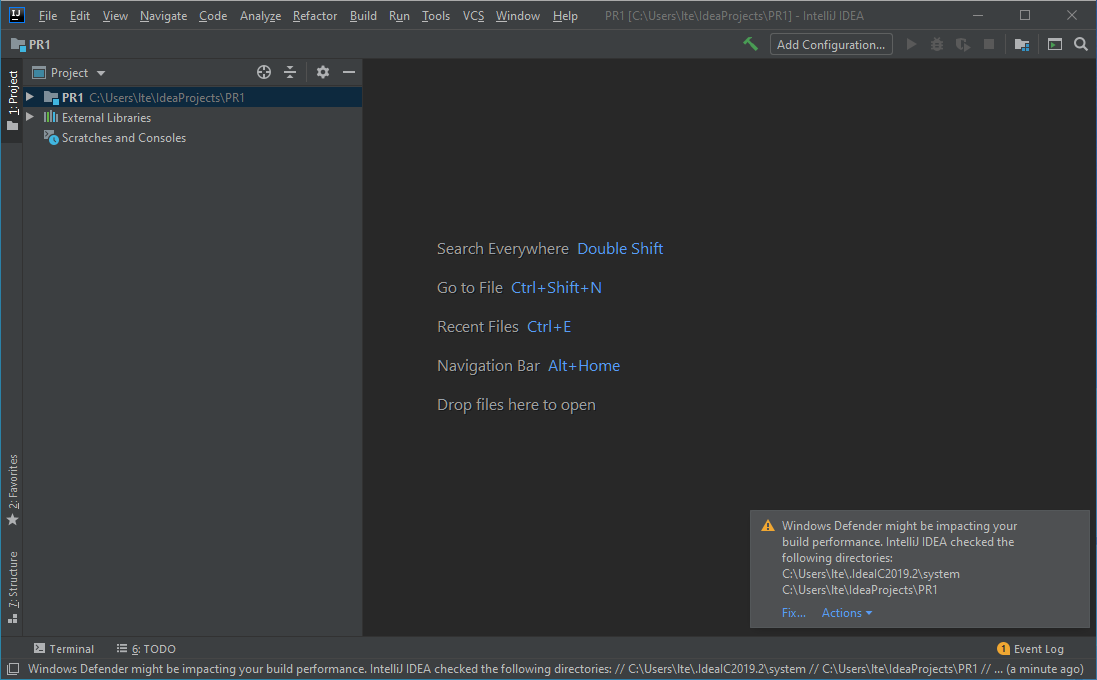The height and width of the screenshot is (680, 1097).
Task: Expand the External Libraries node
Action: point(30,117)
